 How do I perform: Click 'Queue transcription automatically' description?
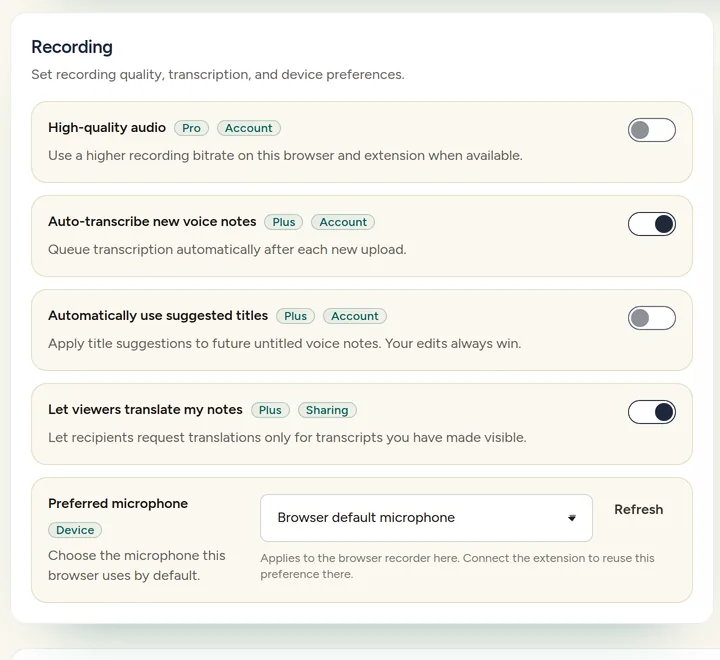[x=227, y=249]
